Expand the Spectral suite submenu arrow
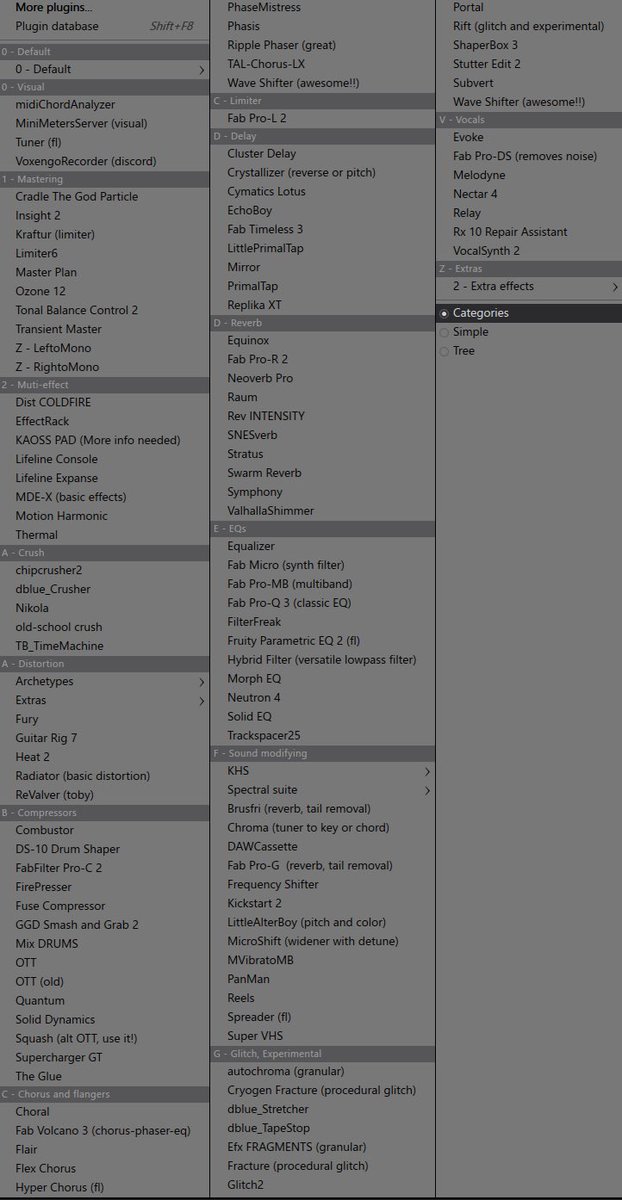 tap(428, 791)
